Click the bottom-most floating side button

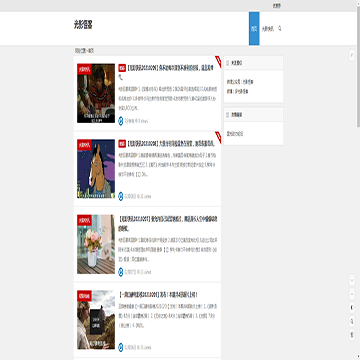352,335
